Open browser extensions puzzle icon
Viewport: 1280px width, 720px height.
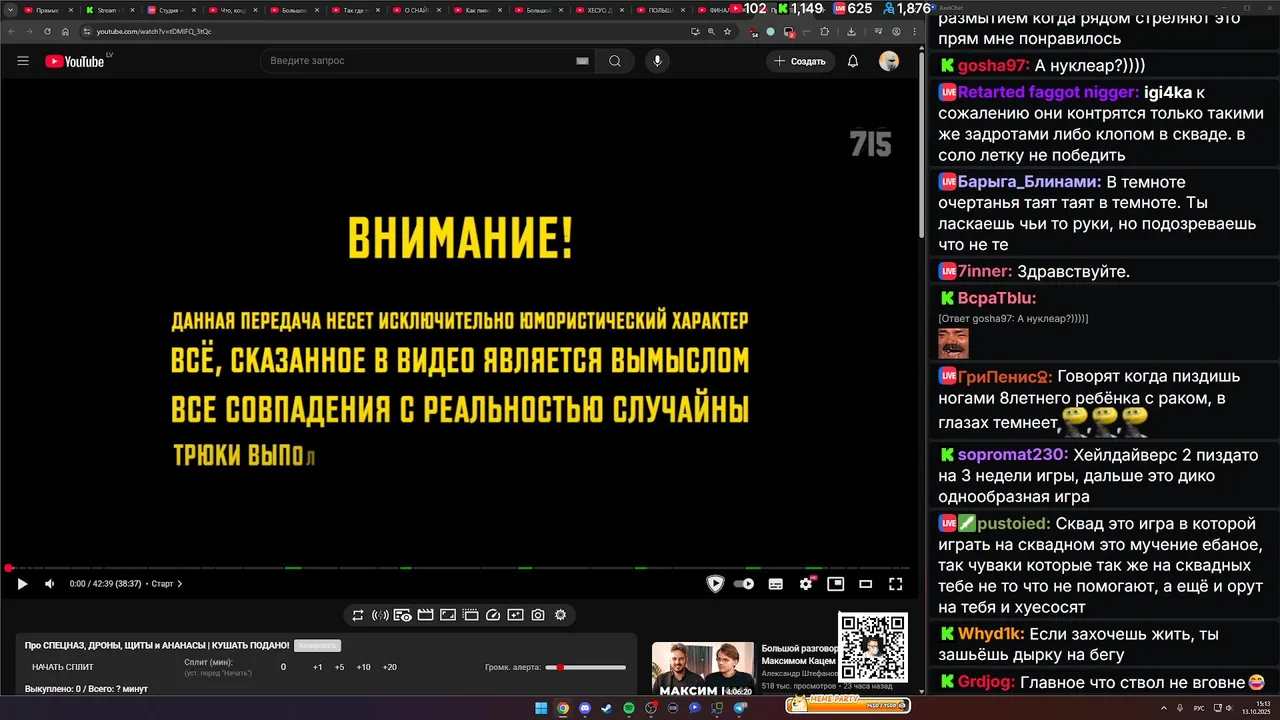pos(823,31)
